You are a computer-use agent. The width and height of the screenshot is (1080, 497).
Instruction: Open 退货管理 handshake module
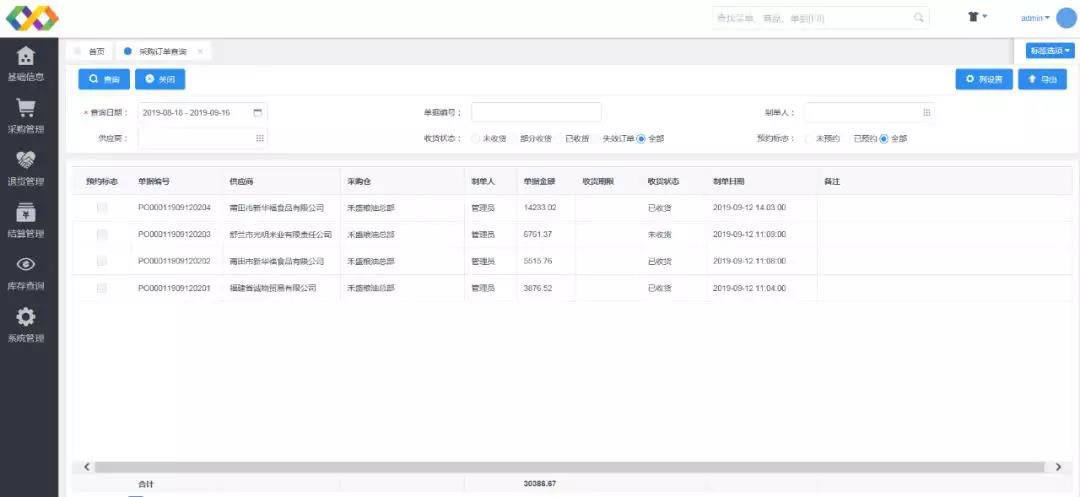[26, 167]
